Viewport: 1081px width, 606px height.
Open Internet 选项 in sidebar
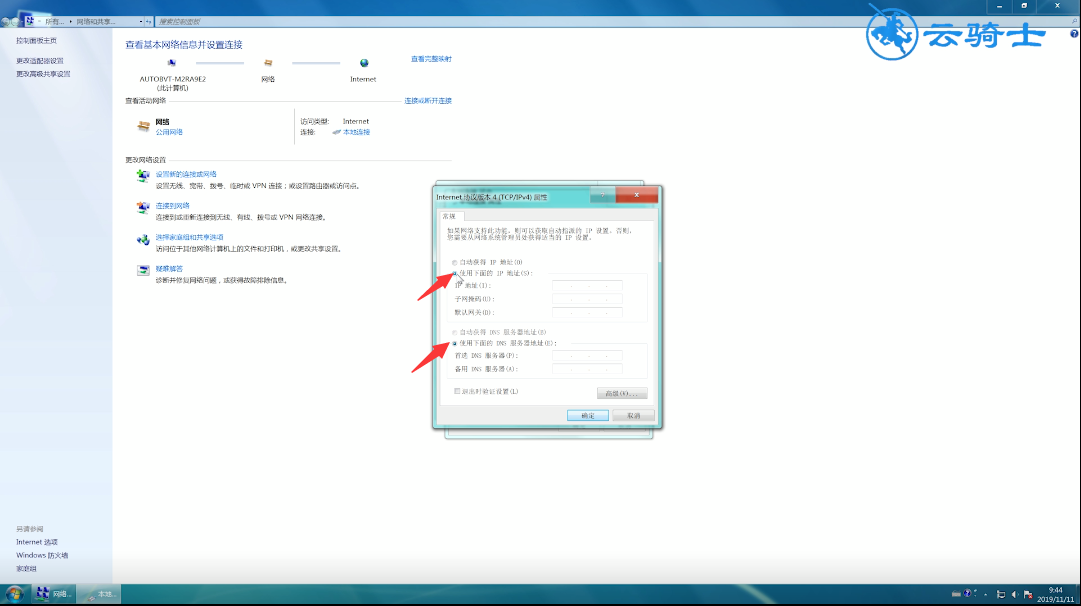point(37,542)
